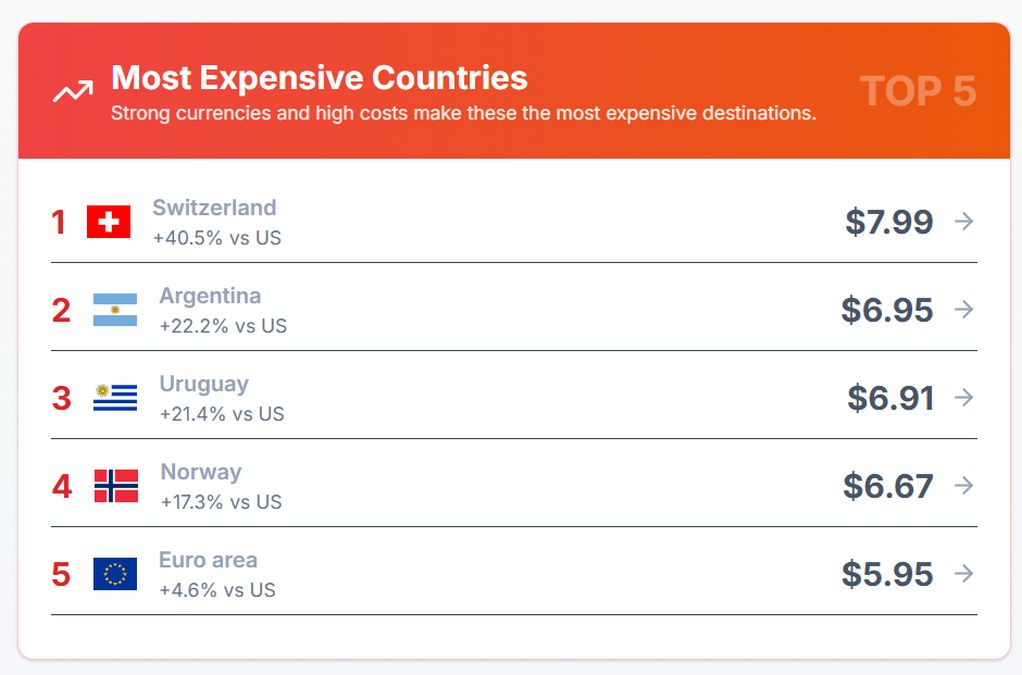Click the trending-up arrow icon in header

[72, 92]
